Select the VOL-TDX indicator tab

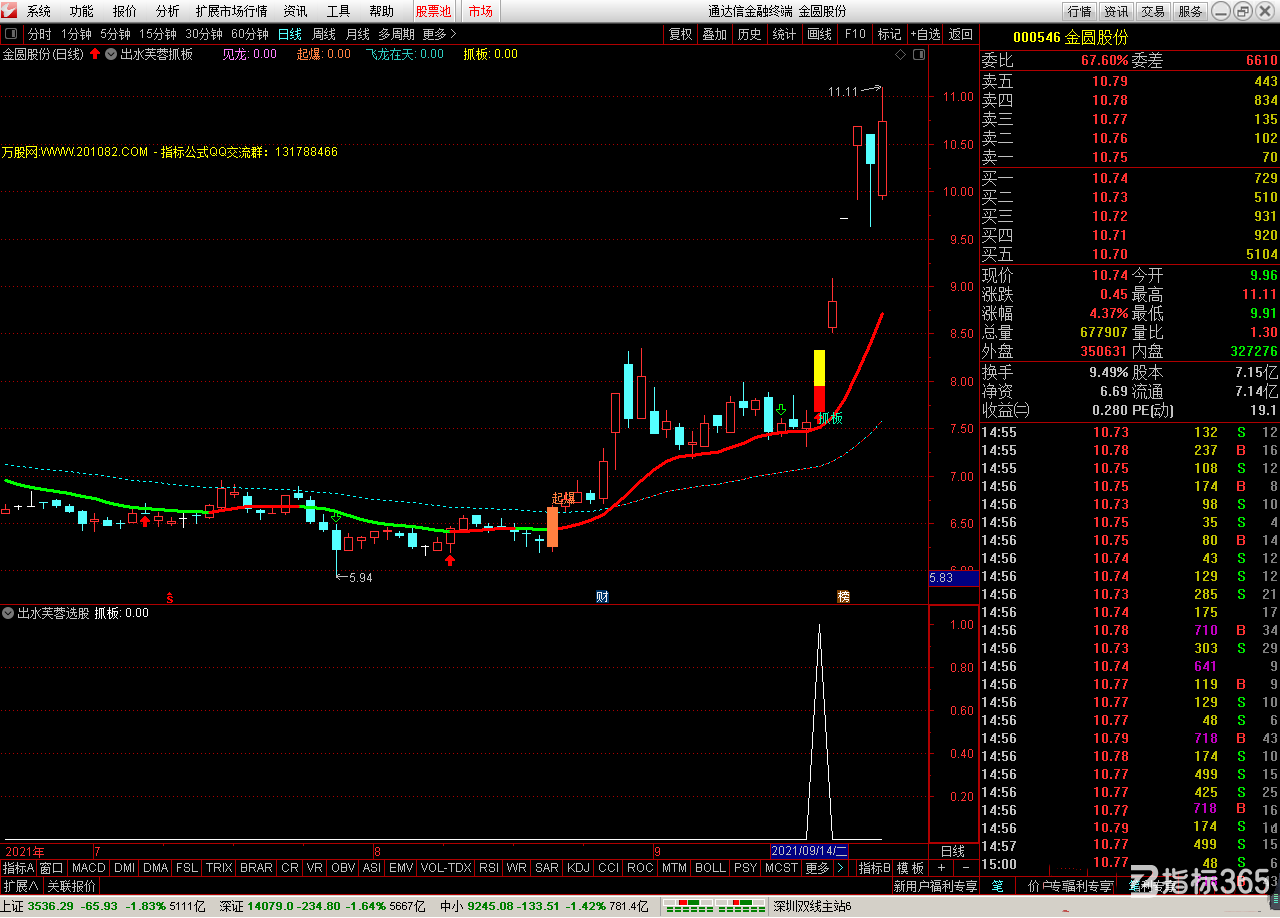(446, 868)
